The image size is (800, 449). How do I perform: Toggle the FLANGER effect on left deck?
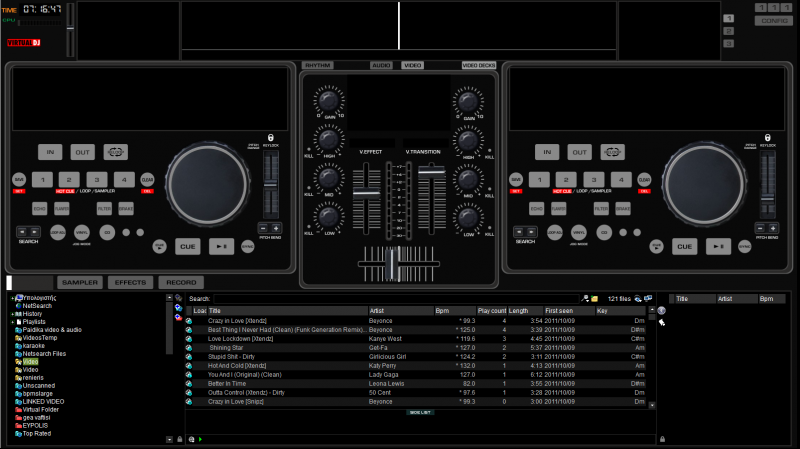[x=62, y=209]
